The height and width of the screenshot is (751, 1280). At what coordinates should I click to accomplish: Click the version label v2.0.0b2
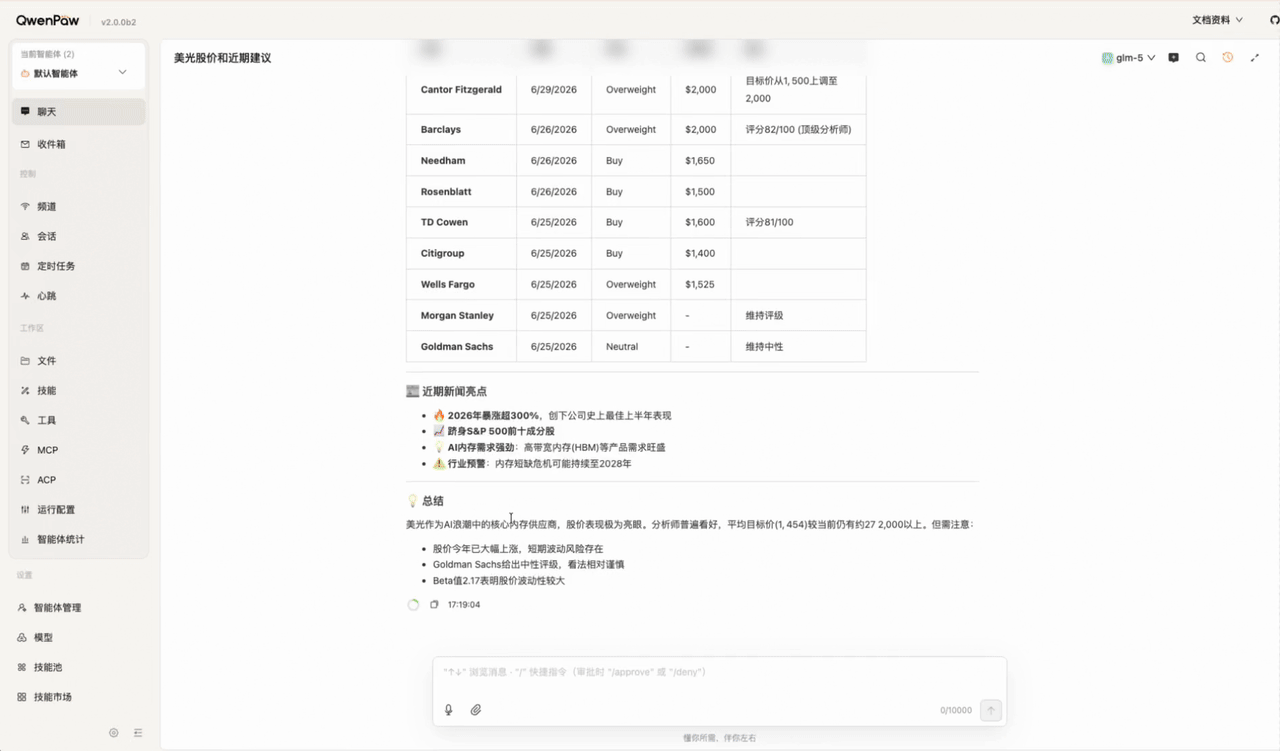tap(120, 22)
